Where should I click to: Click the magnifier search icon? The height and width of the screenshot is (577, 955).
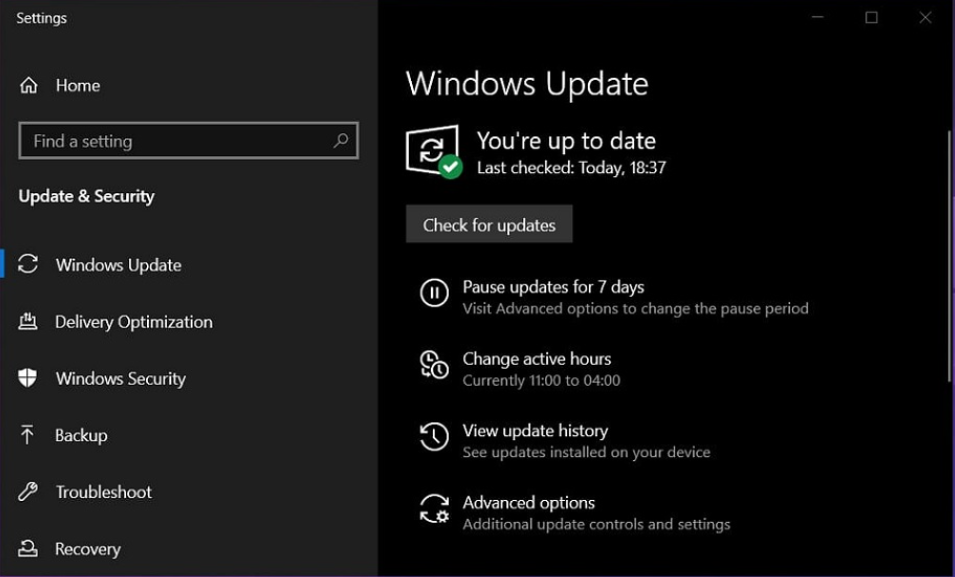[340, 141]
